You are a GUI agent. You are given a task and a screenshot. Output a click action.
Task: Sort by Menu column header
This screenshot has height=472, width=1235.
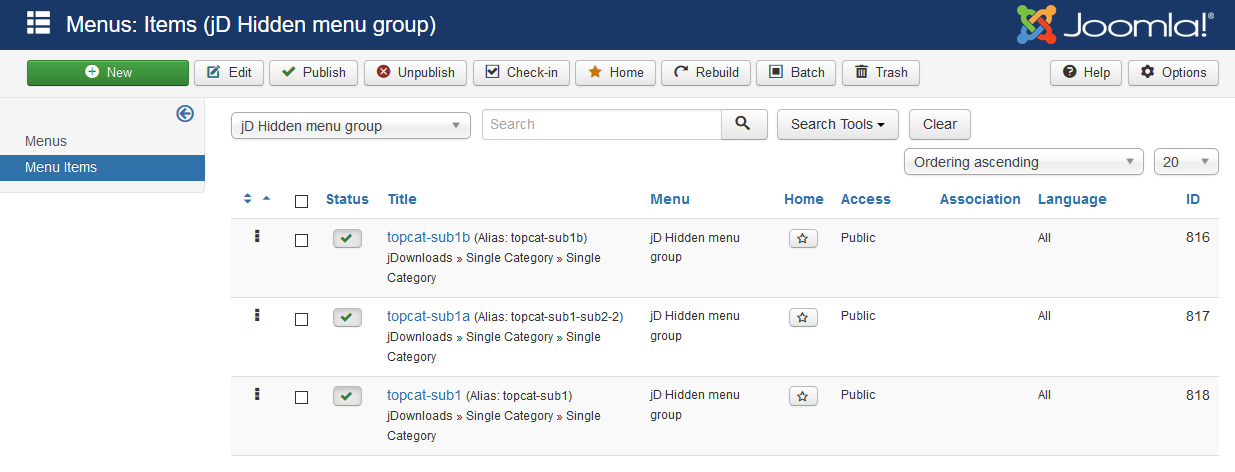tap(670, 199)
